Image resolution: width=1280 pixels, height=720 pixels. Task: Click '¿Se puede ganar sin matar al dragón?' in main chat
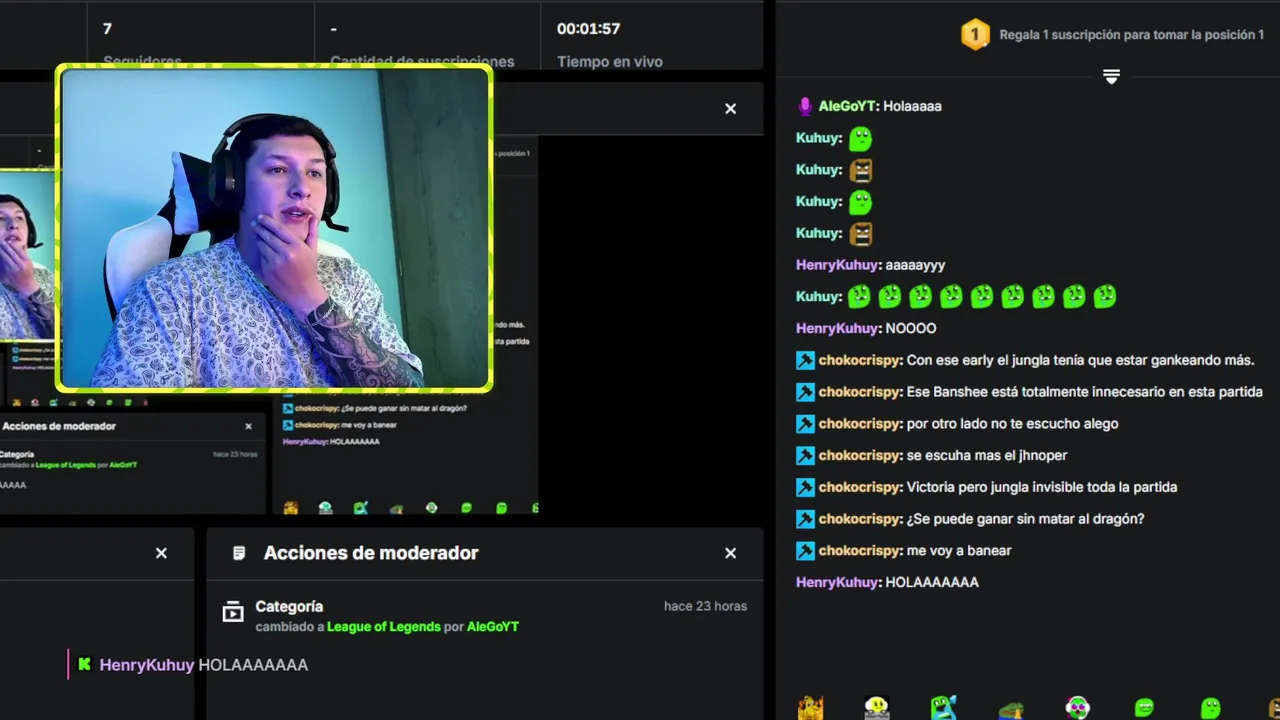pos(1025,519)
